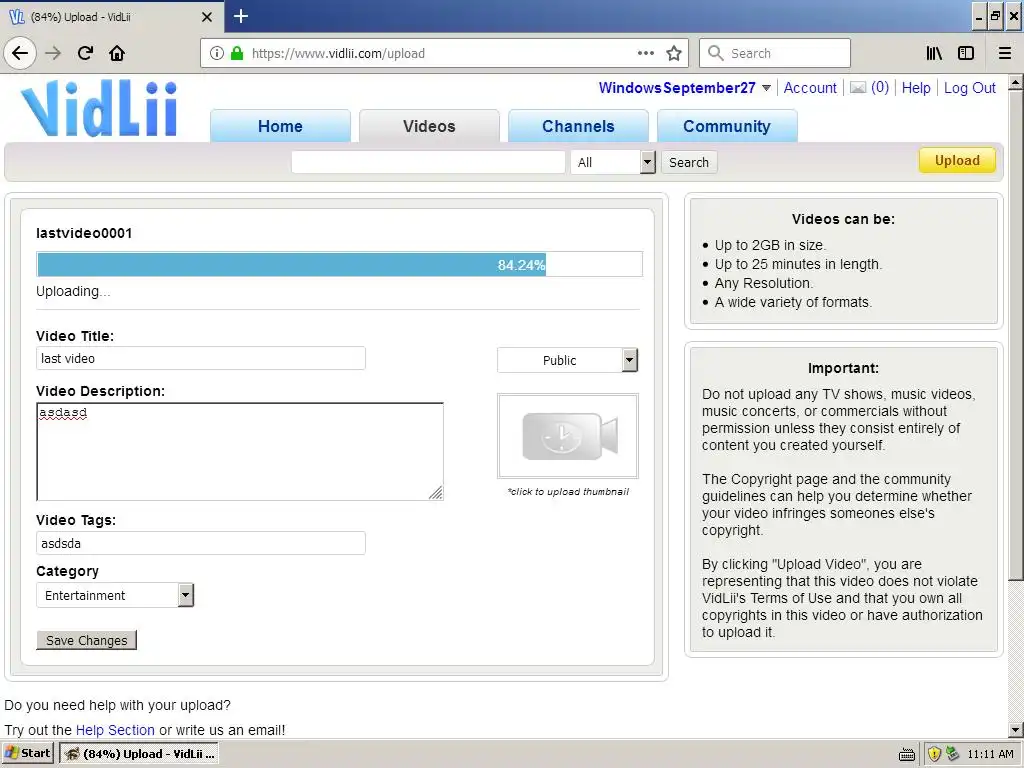This screenshot has height=768, width=1024.
Task: Click the browser Back arrow button
Action: click(x=20, y=53)
